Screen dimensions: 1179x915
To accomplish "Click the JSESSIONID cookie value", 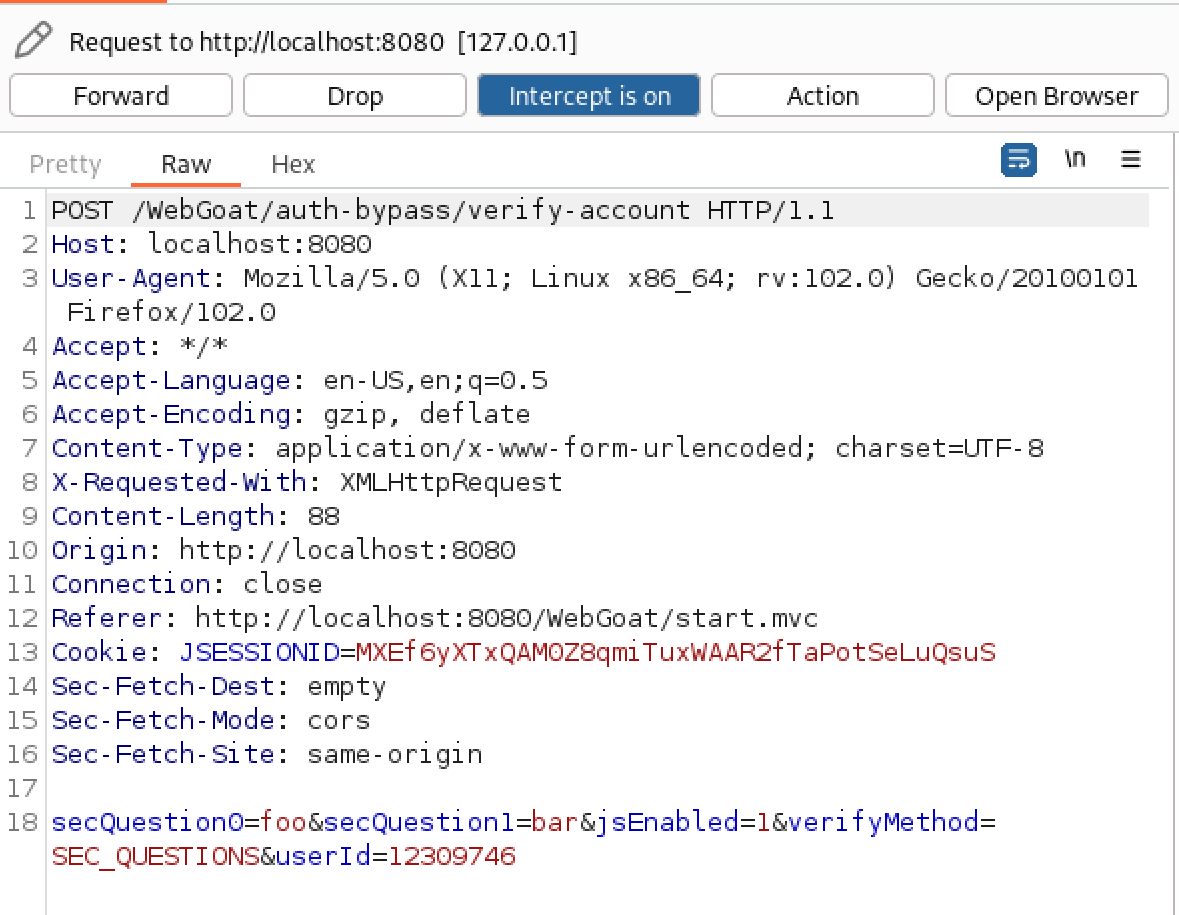I will [675, 653].
